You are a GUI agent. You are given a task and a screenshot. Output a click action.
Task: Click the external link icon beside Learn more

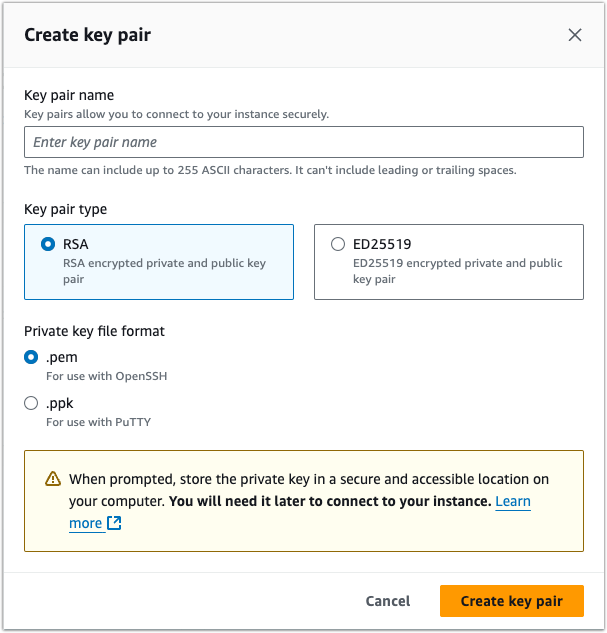coord(114,523)
